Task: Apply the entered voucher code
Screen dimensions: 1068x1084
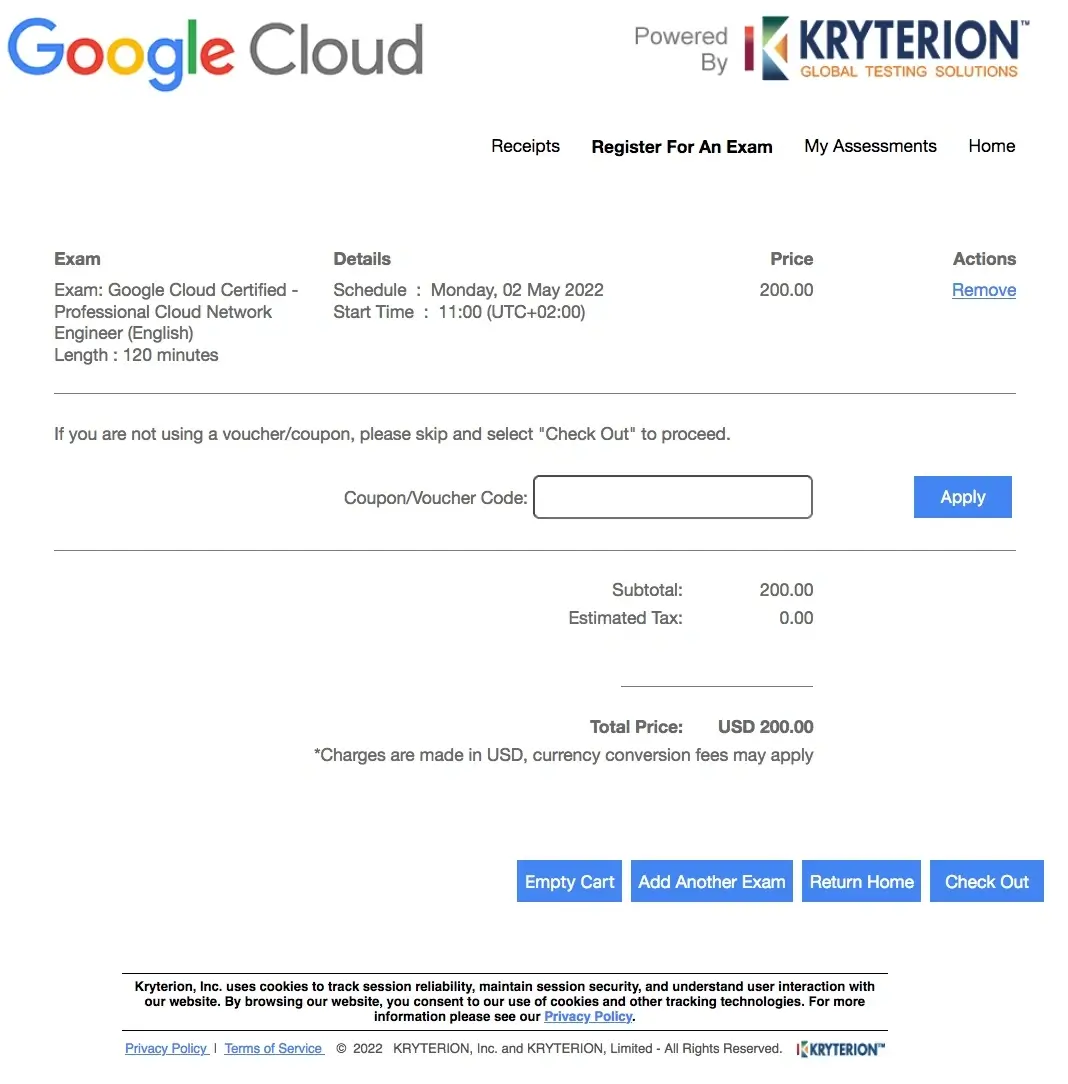Action: click(x=962, y=497)
